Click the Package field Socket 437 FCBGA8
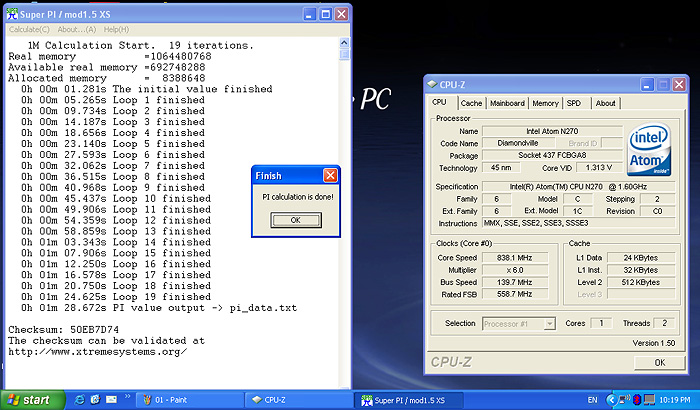This screenshot has height=410, width=700. [552, 155]
